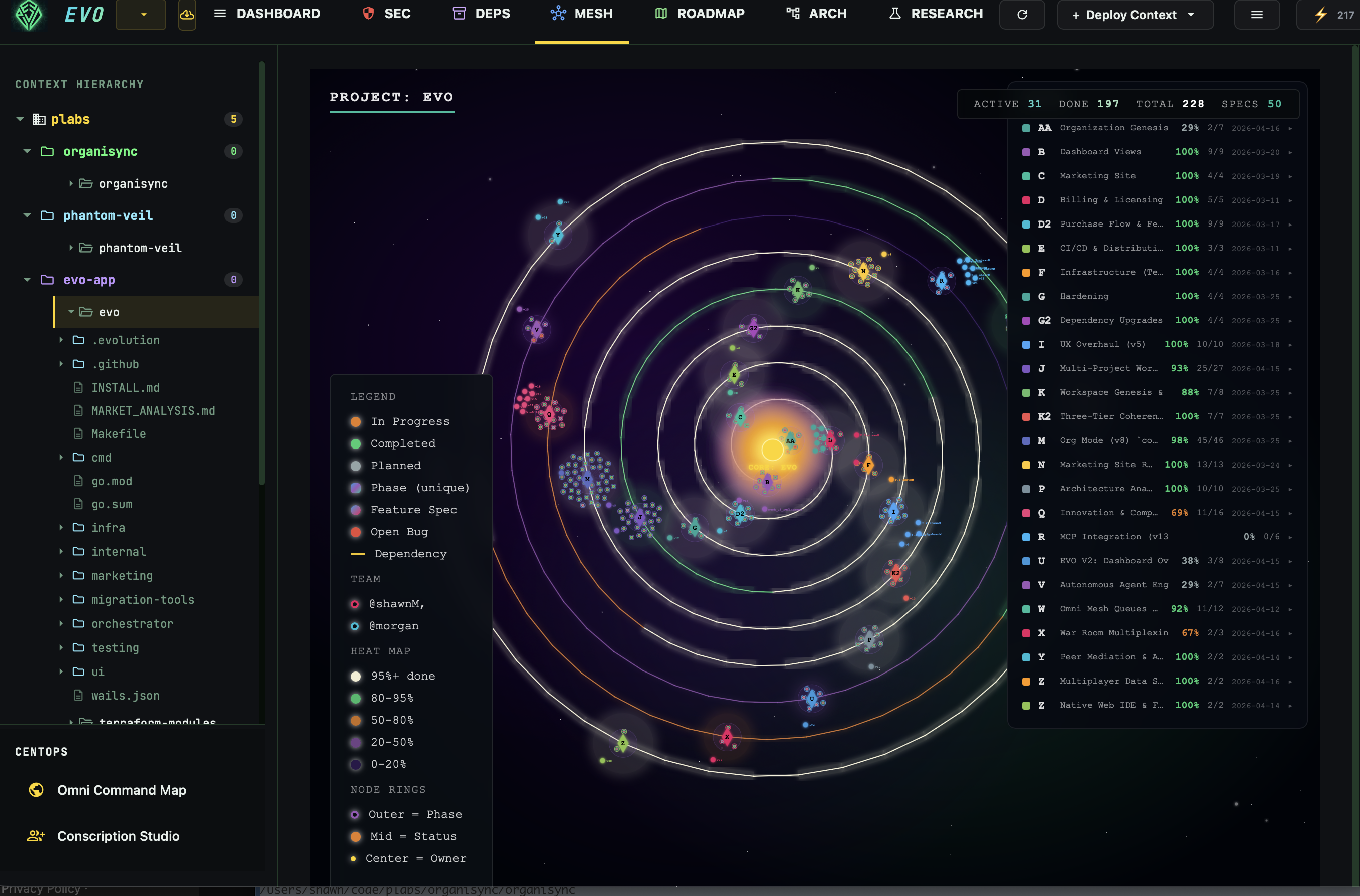
Task: Click the context hierarchy scrollbar
Action: (261, 273)
